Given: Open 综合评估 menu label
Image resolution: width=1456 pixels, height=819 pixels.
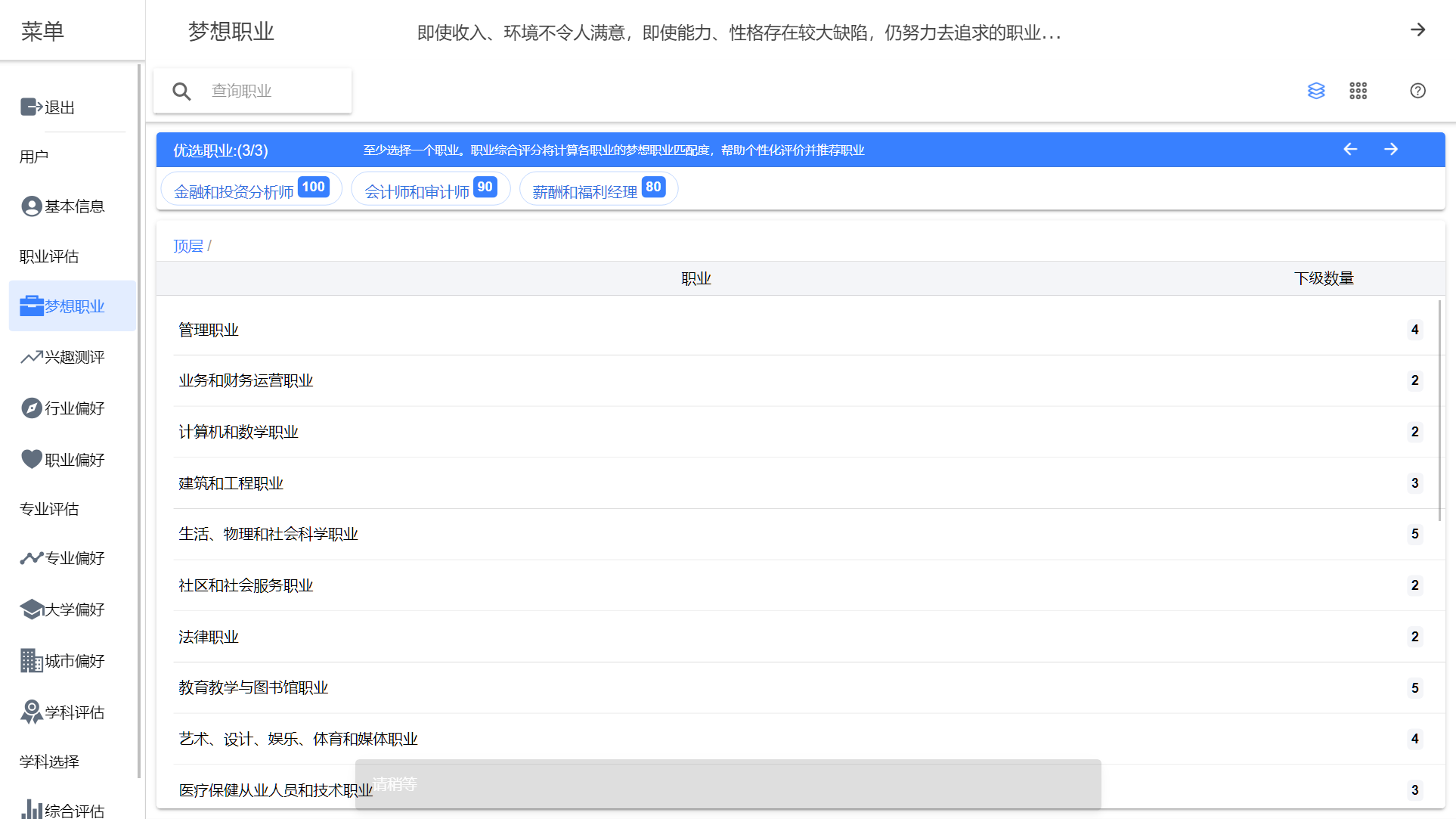Looking at the screenshot, I should 75,811.
